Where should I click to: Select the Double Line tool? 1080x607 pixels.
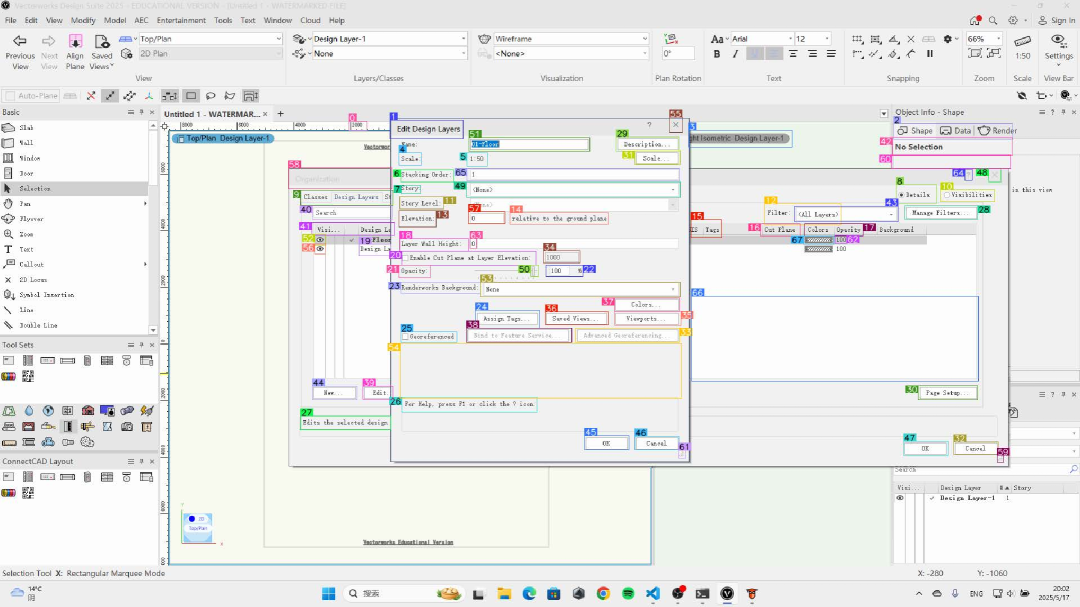pyautogui.click(x=38, y=325)
